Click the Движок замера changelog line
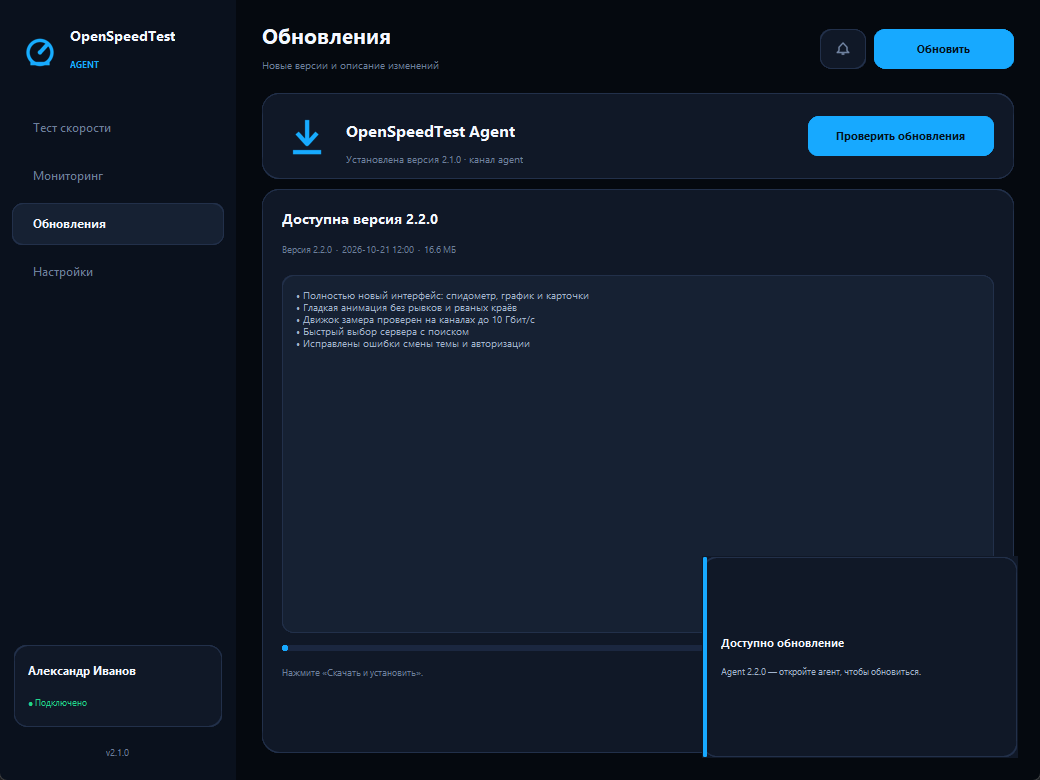This screenshot has width=1040, height=780. coord(415,320)
